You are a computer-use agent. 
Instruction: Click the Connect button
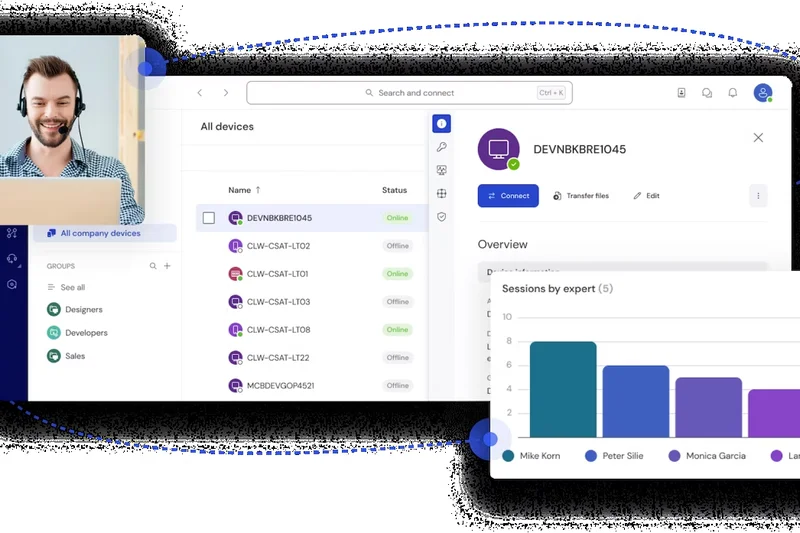[x=508, y=196]
